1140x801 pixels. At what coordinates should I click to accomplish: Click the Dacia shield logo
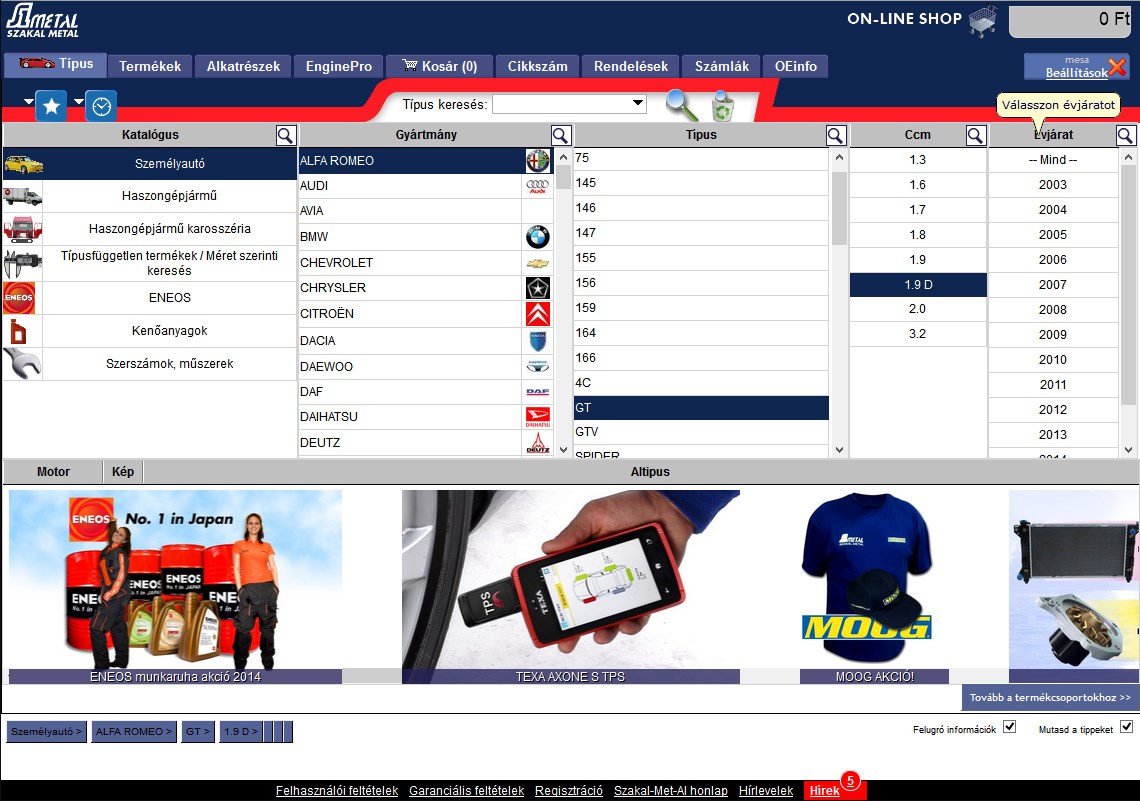click(538, 341)
